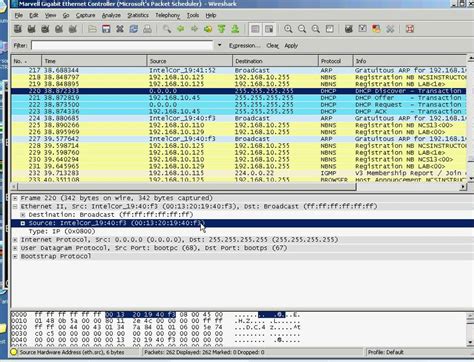
Task: Open help via lifebuoy icon
Action: [x=410, y=29]
